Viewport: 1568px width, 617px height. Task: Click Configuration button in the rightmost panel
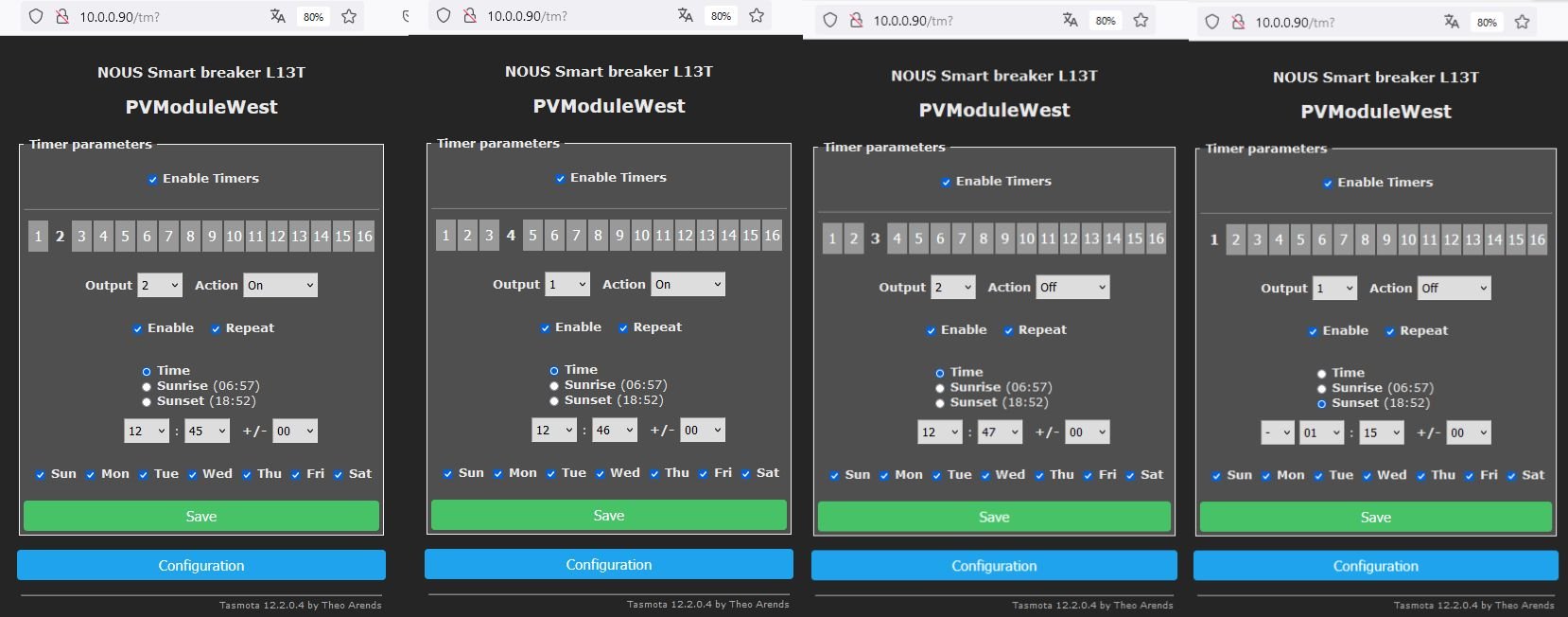[x=1375, y=566]
